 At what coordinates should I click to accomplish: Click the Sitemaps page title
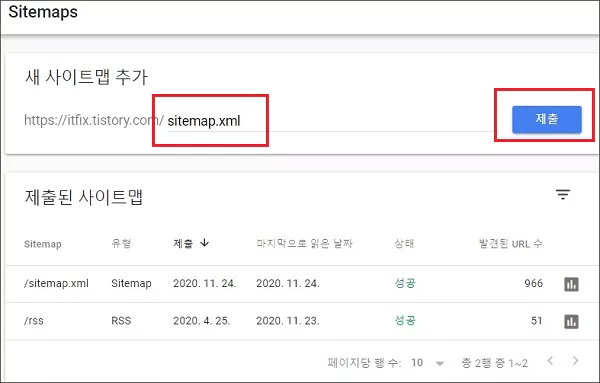click(43, 12)
